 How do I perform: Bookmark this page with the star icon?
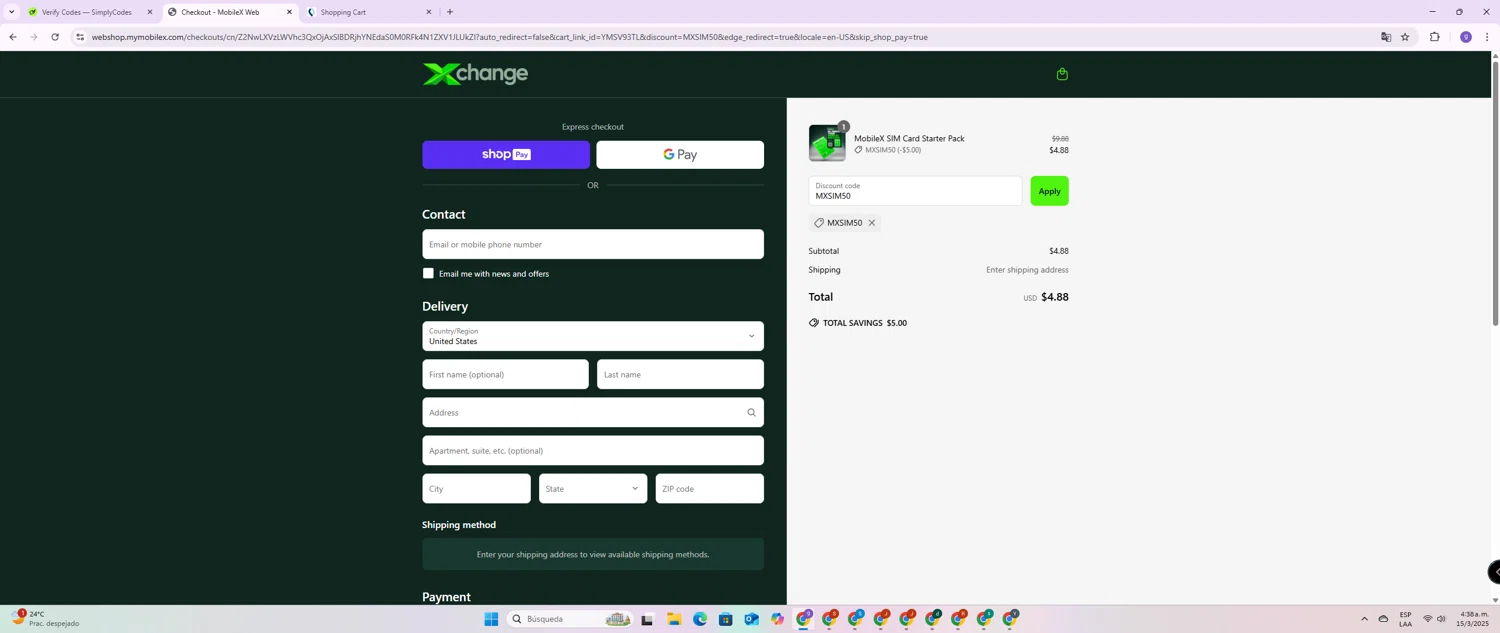click(1405, 37)
